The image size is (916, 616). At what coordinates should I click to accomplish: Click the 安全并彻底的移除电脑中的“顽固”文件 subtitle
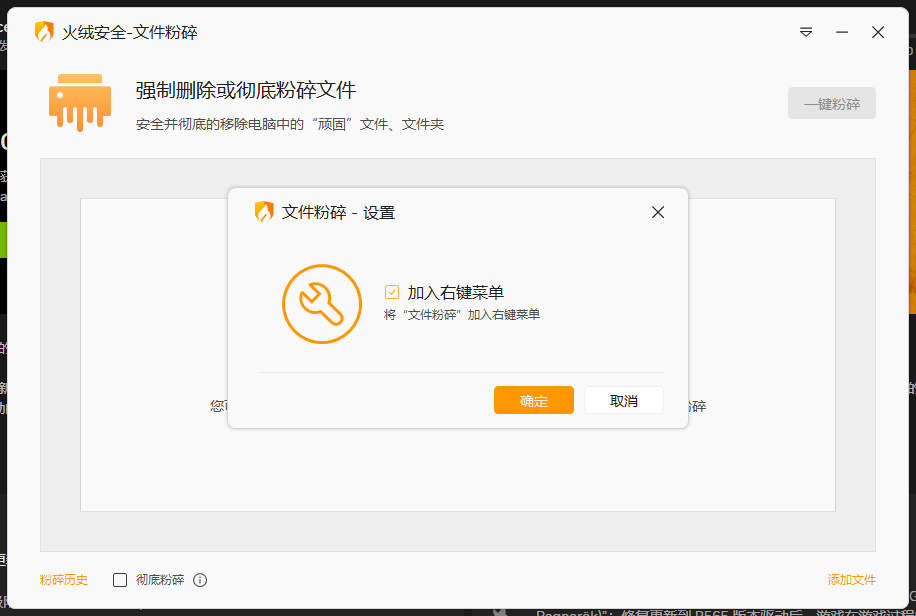click(x=290, y=124)
